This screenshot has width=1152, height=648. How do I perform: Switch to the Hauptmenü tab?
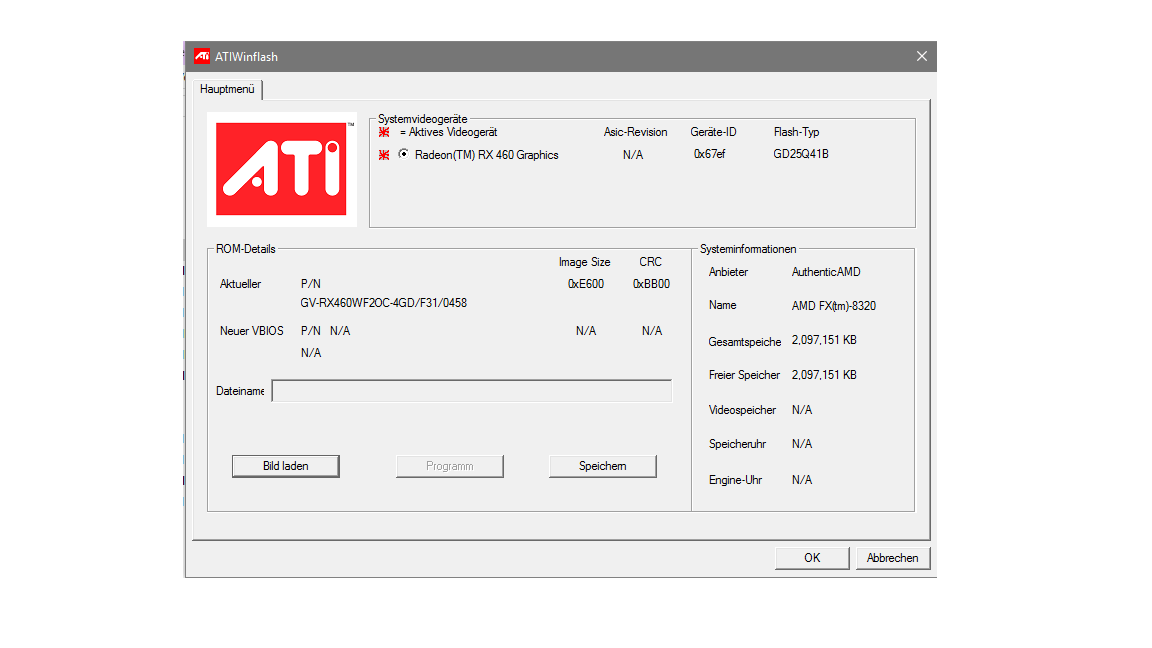pos(227,89)
